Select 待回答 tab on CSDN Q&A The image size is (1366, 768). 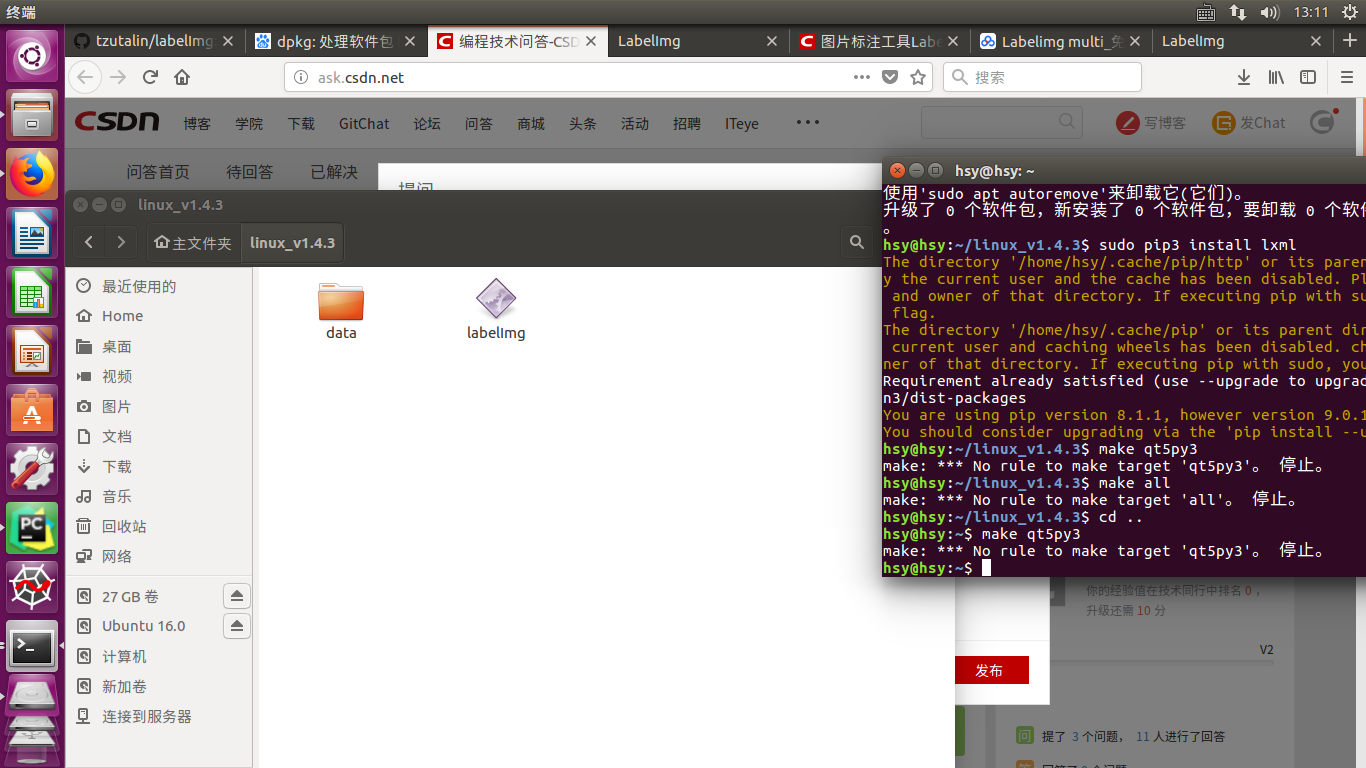pyautogui.click(x=249, y=172)
